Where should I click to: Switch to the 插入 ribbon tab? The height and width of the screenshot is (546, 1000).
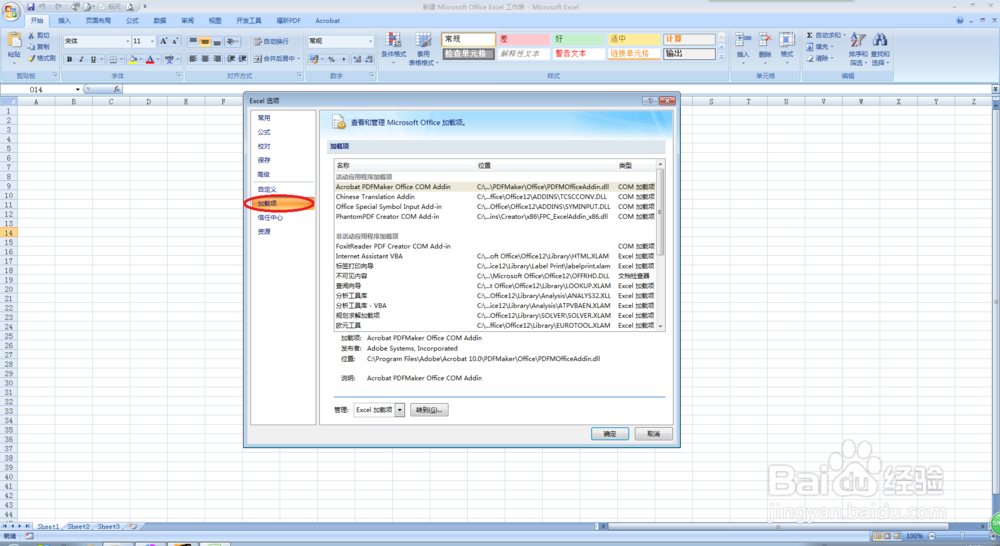point(64,21)
